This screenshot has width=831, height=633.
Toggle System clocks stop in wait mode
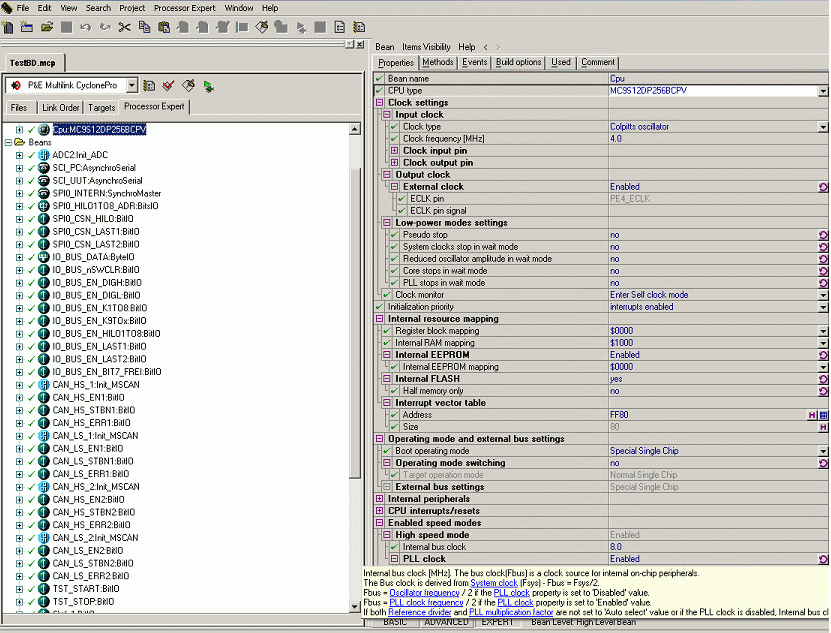click(823, 247)
